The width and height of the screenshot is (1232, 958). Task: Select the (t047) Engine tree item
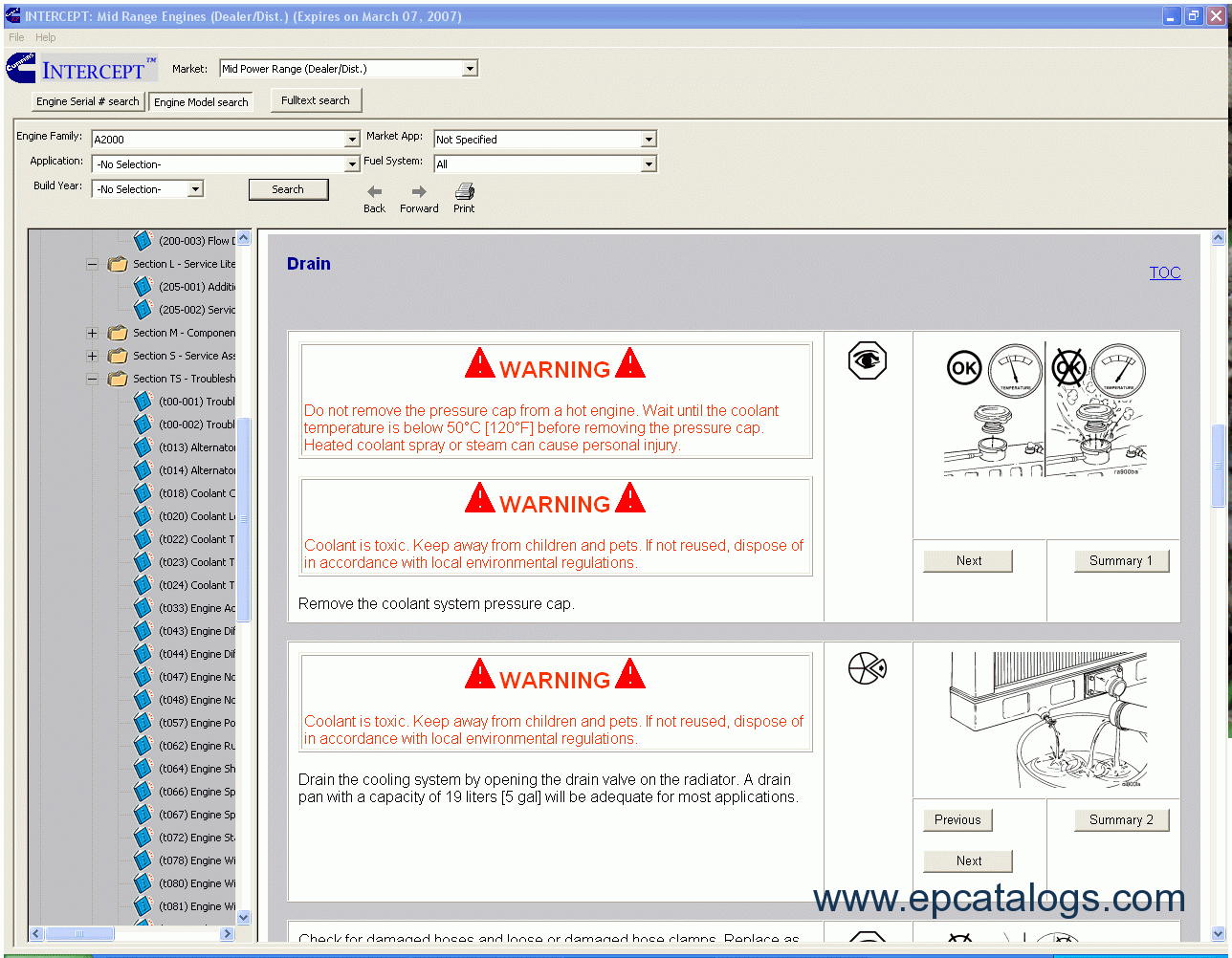tap(197, 677)
